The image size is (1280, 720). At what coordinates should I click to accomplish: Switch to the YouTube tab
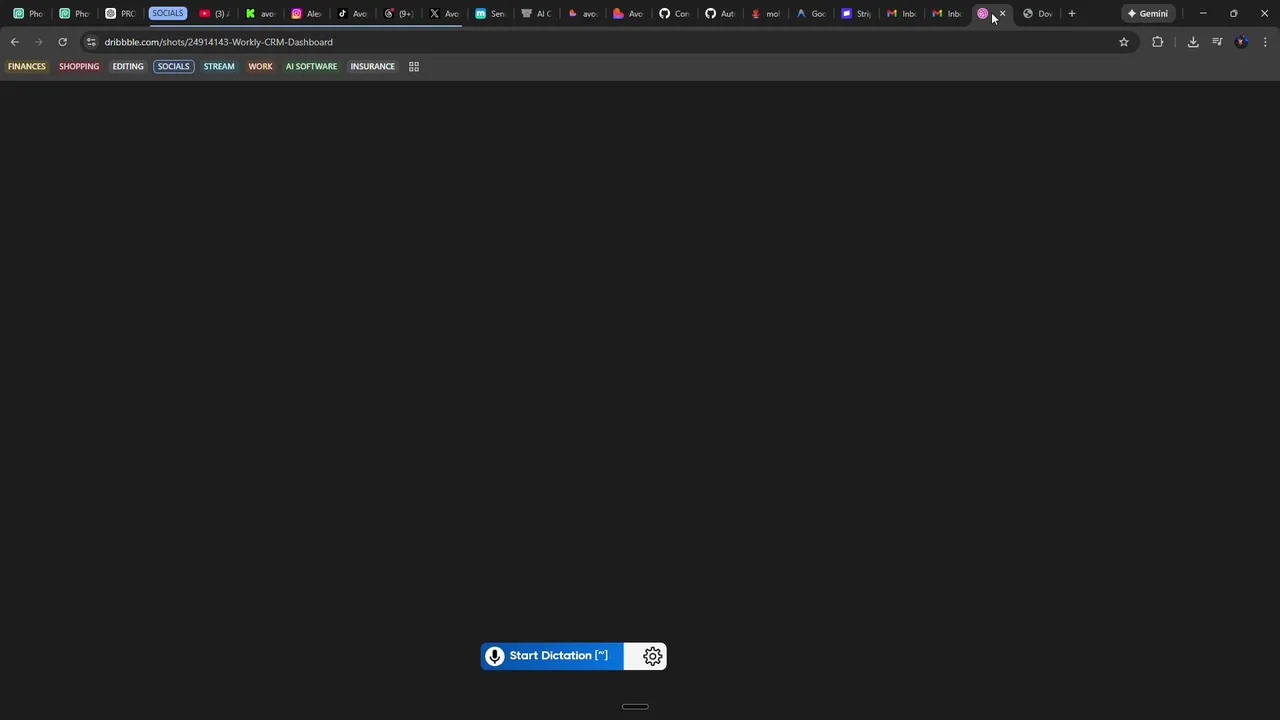coord(213,13)
